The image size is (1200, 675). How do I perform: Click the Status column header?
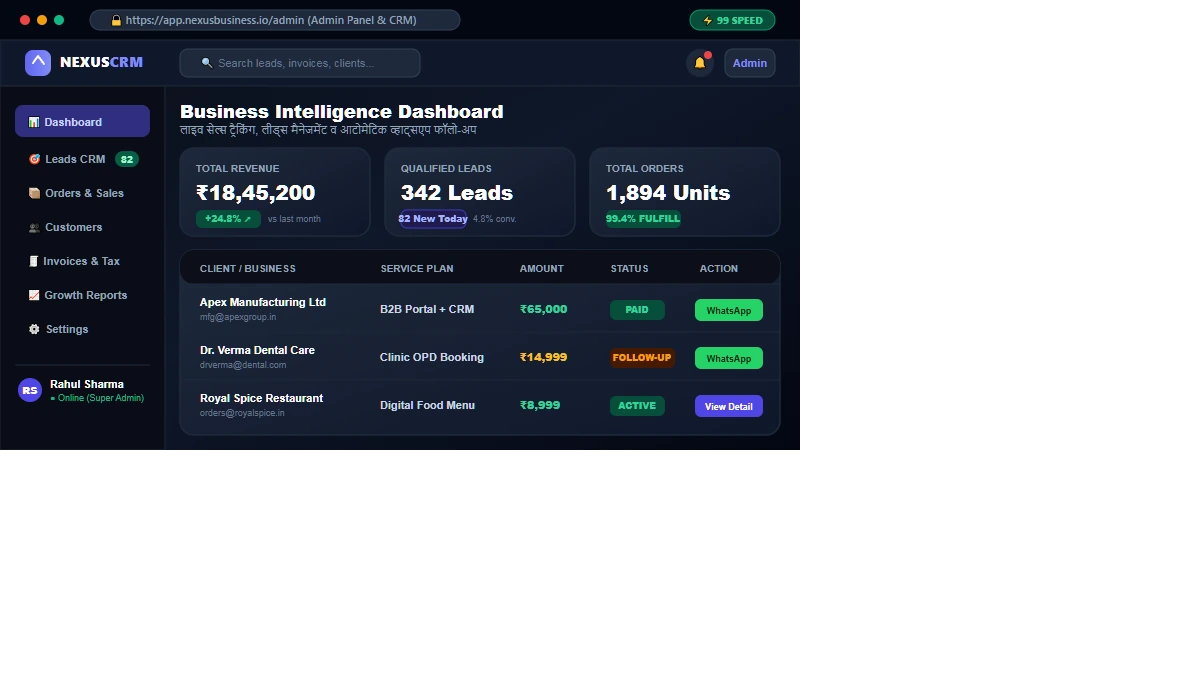coord(630,268)
